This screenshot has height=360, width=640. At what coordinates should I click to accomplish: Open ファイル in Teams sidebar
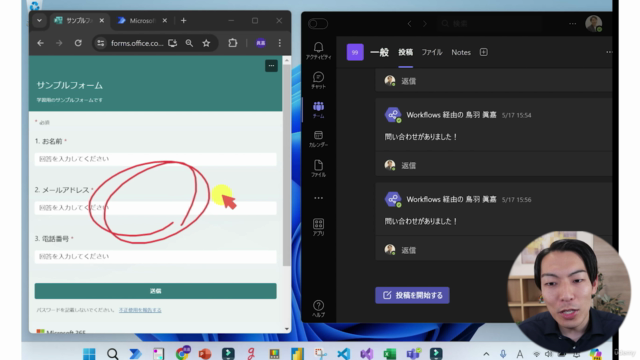318,168
